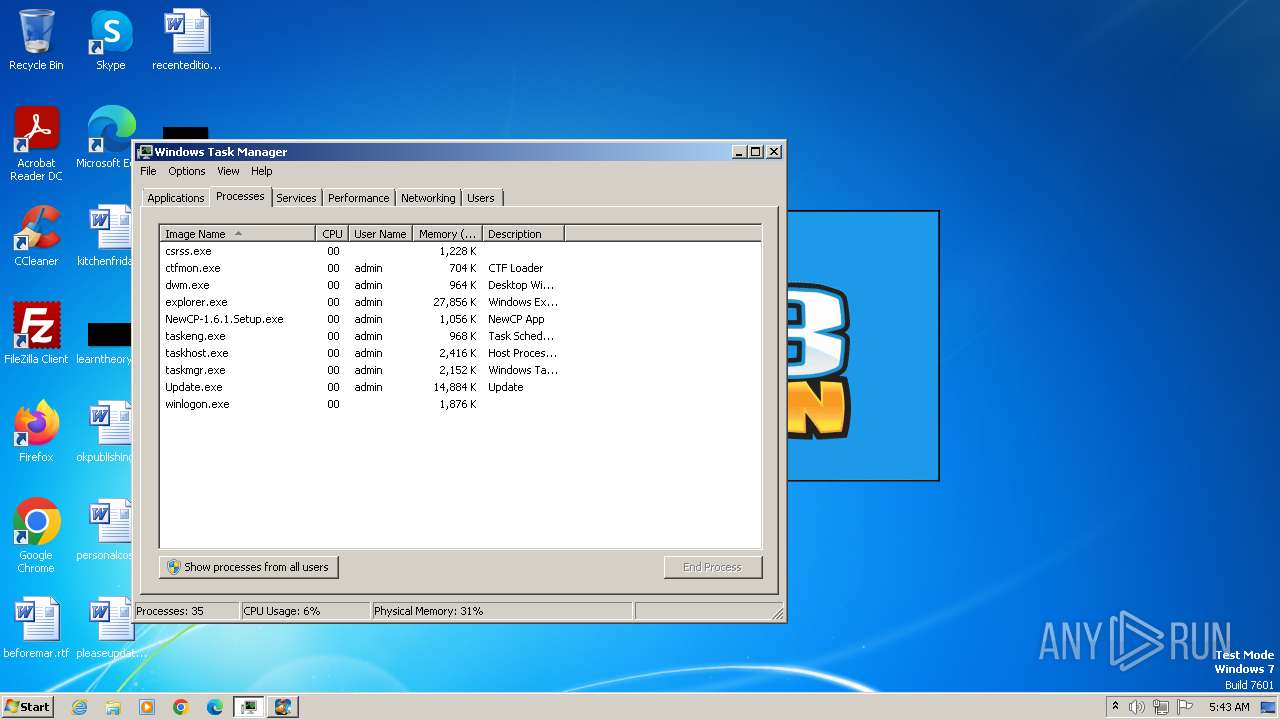Sort processes by User Name column
This screenshot has width=1280, height=720.
pos(380,234)
